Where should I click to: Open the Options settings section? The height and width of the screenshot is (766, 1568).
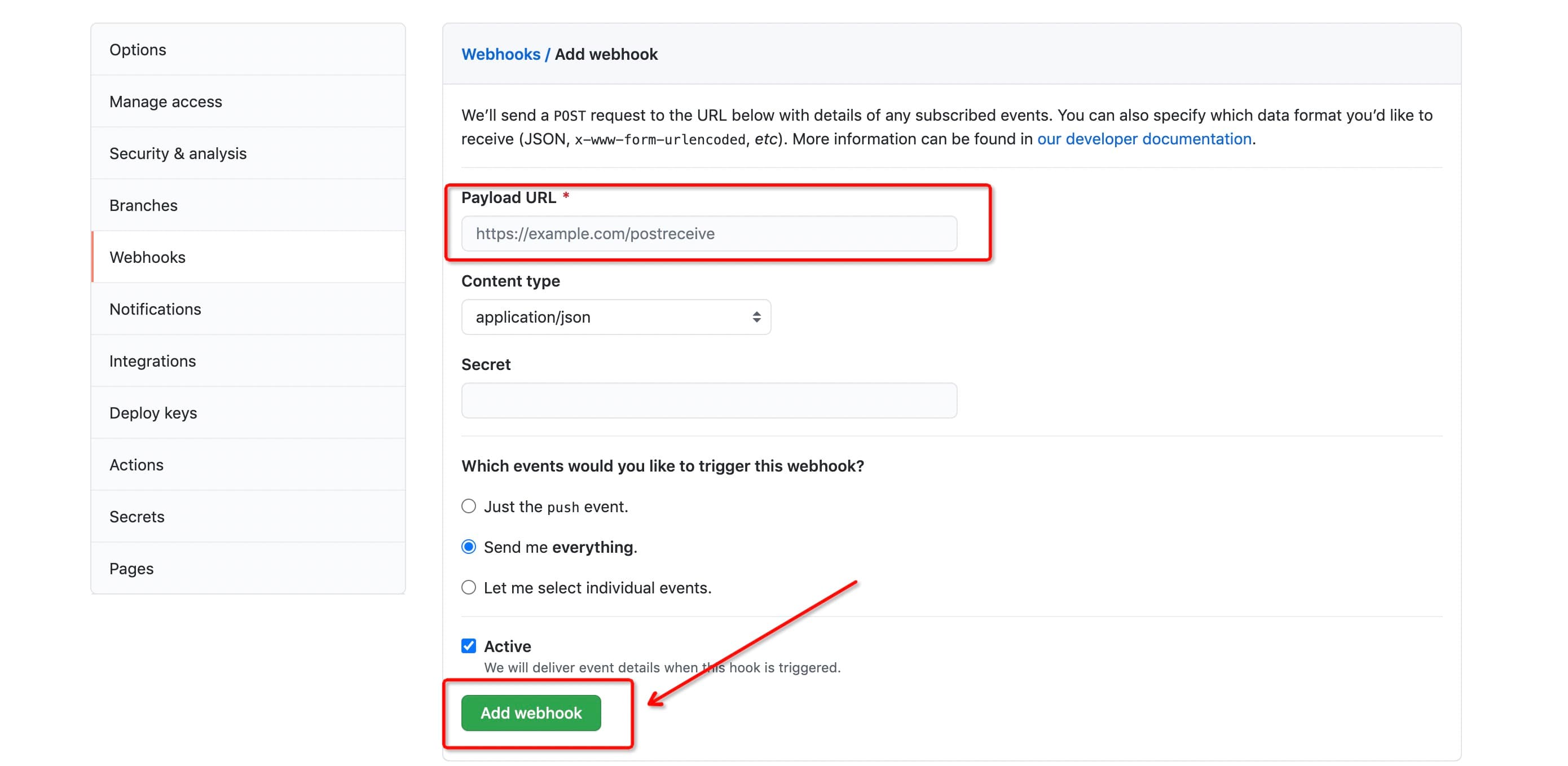(x=248, y=49)
